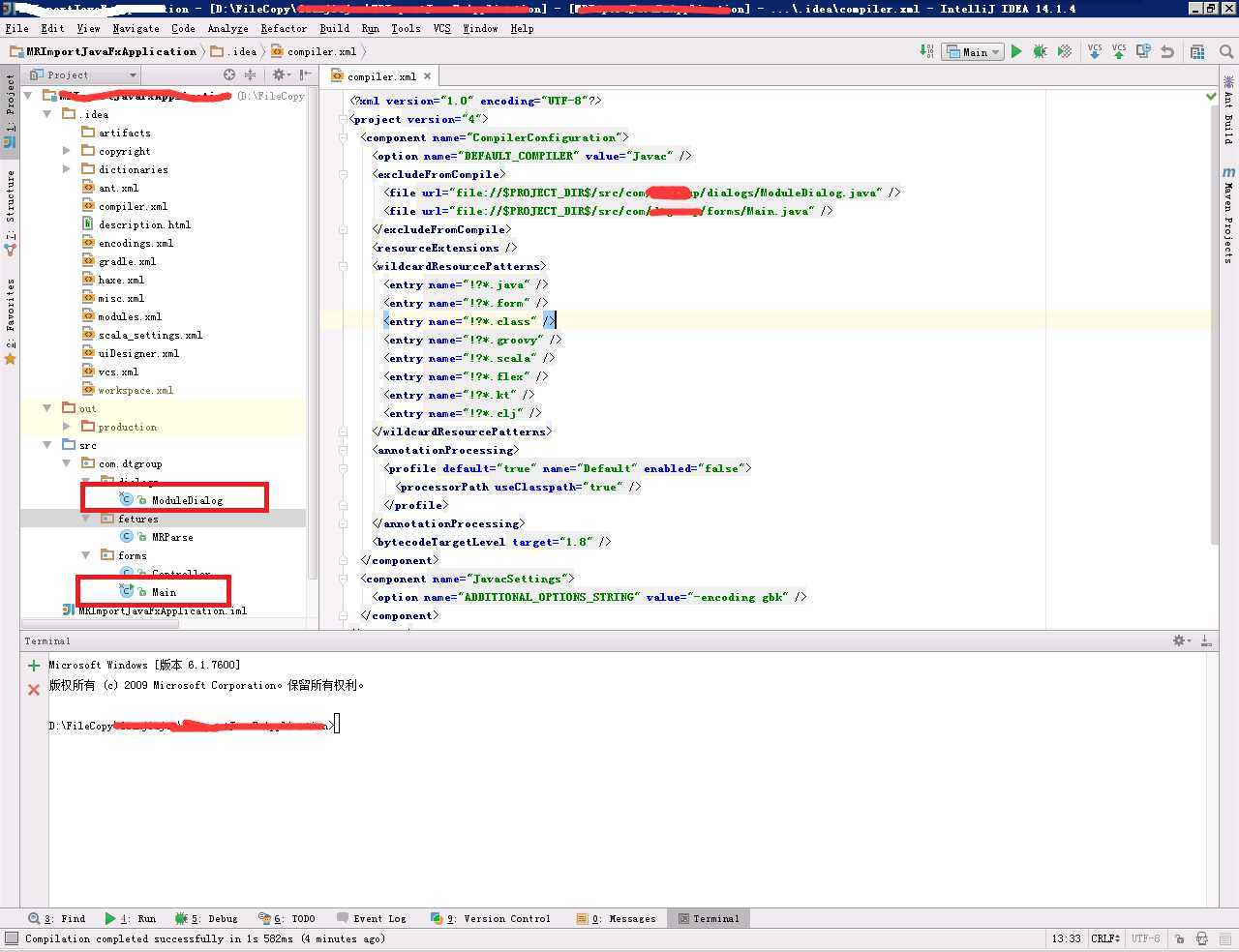1239x952 pixels.
Task: Open the CRLF line separator selector
Action: coord(1104,938)
